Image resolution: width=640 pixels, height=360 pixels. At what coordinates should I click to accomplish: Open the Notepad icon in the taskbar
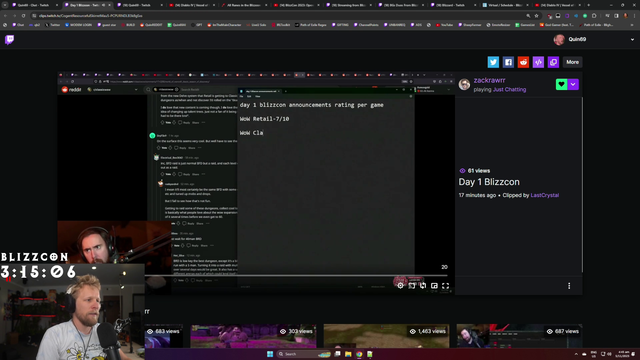[x=370, y=354]
